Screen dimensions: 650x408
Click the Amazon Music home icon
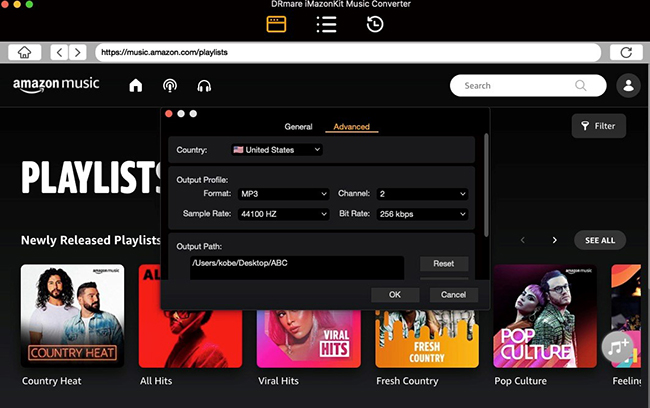pyautogui.click(x=136, y=86)
